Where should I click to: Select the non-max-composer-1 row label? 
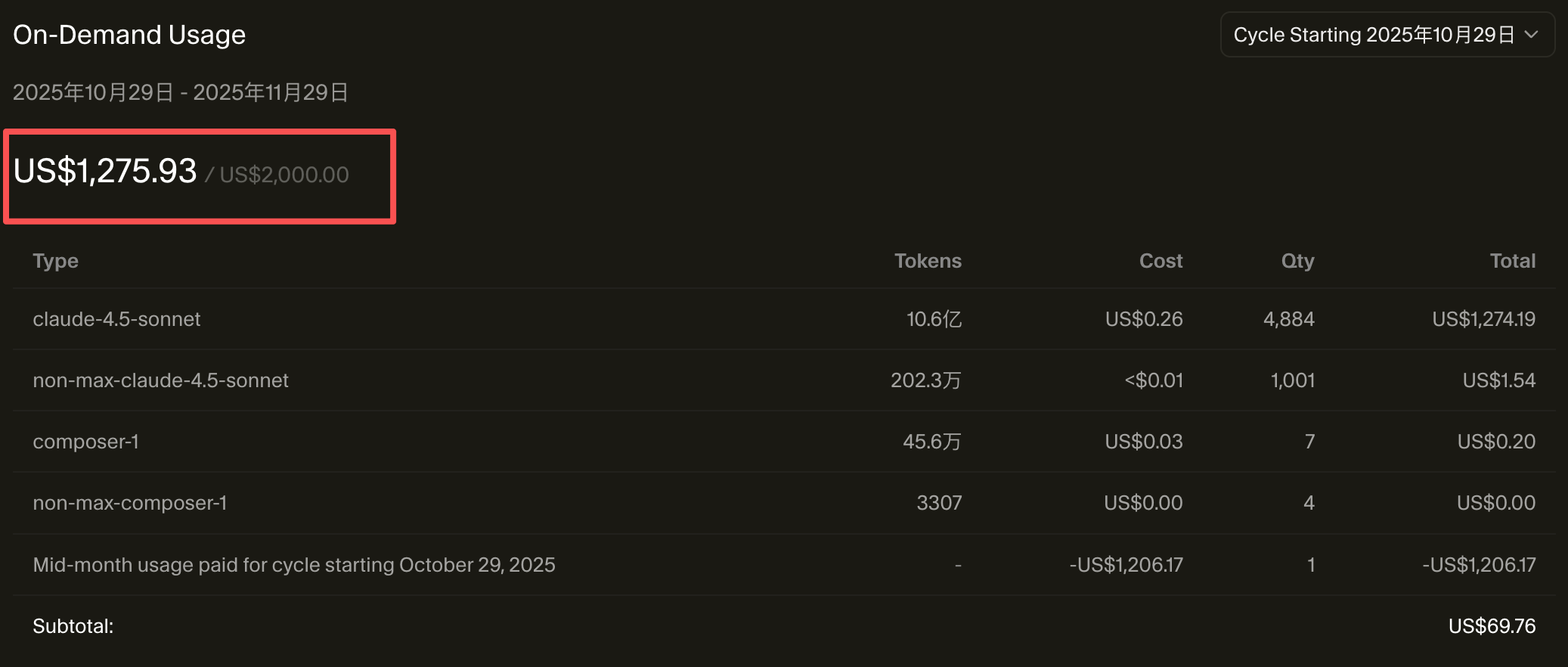coord(129,503)
